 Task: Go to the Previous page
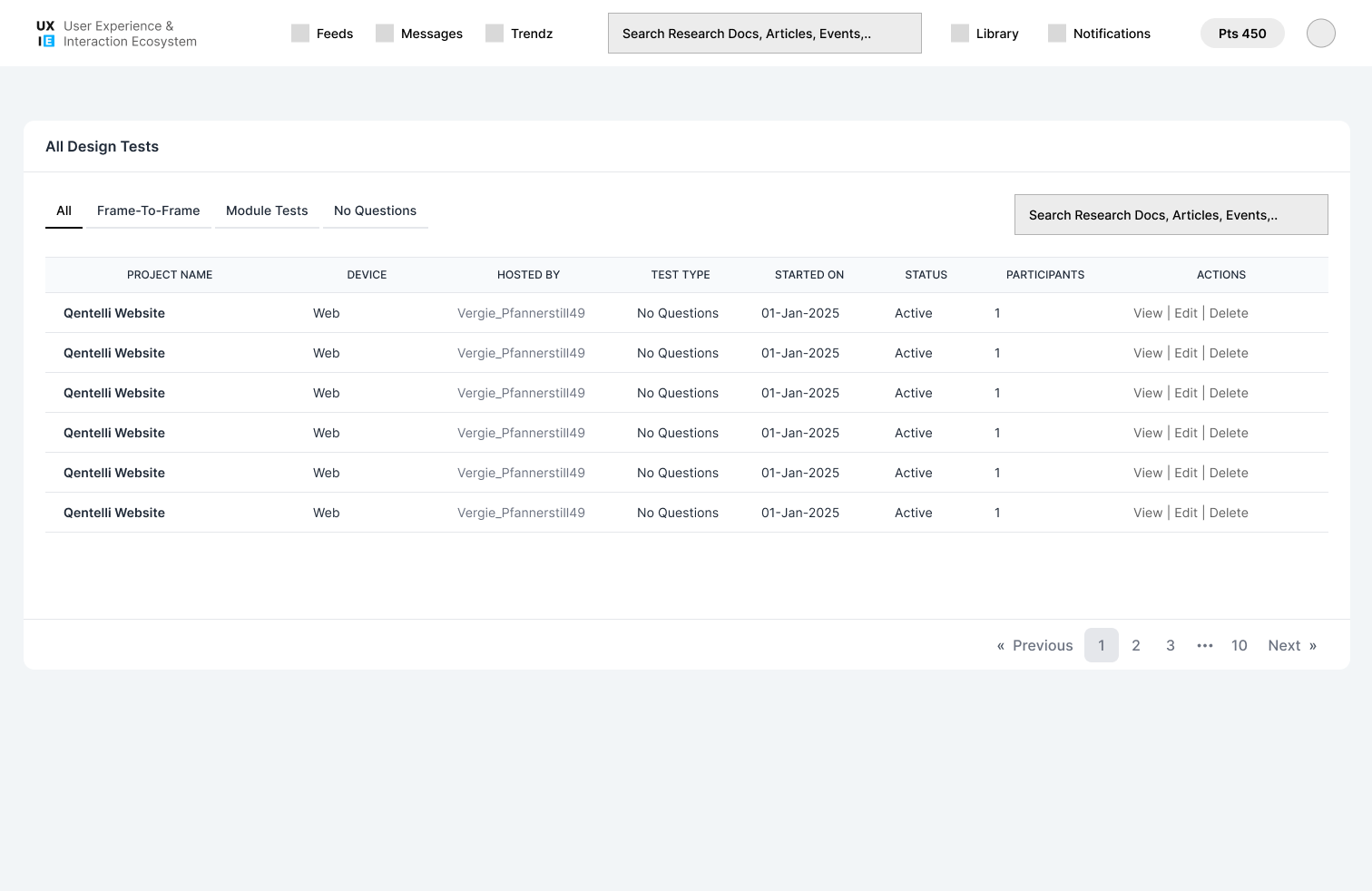point(1034,645)
